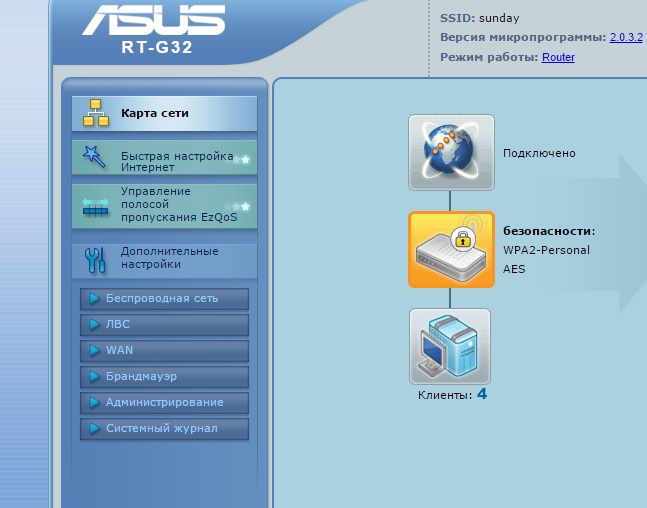The width and height of the screenshot is (647, 508).
Task: Click the ASUS logo in the header
Action: (x=153, y=20)
